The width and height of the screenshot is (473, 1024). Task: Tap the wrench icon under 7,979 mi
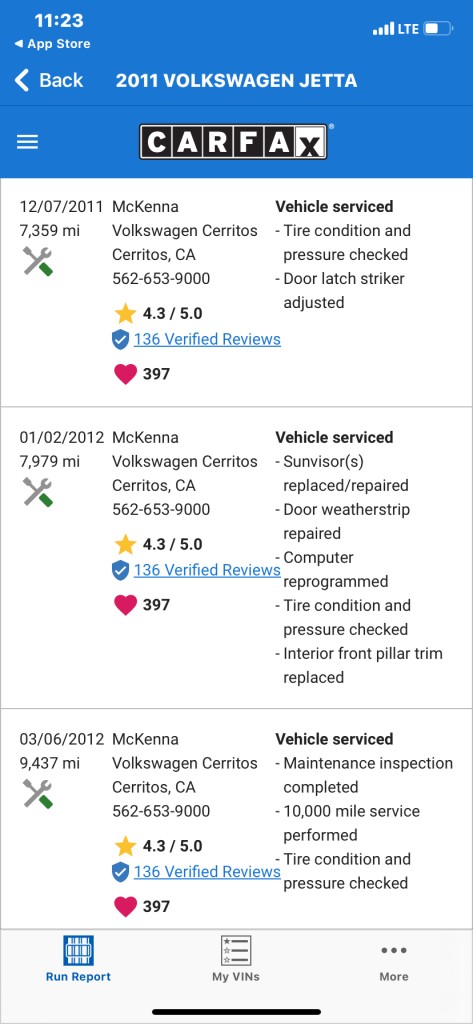click(x=38, y=492)
